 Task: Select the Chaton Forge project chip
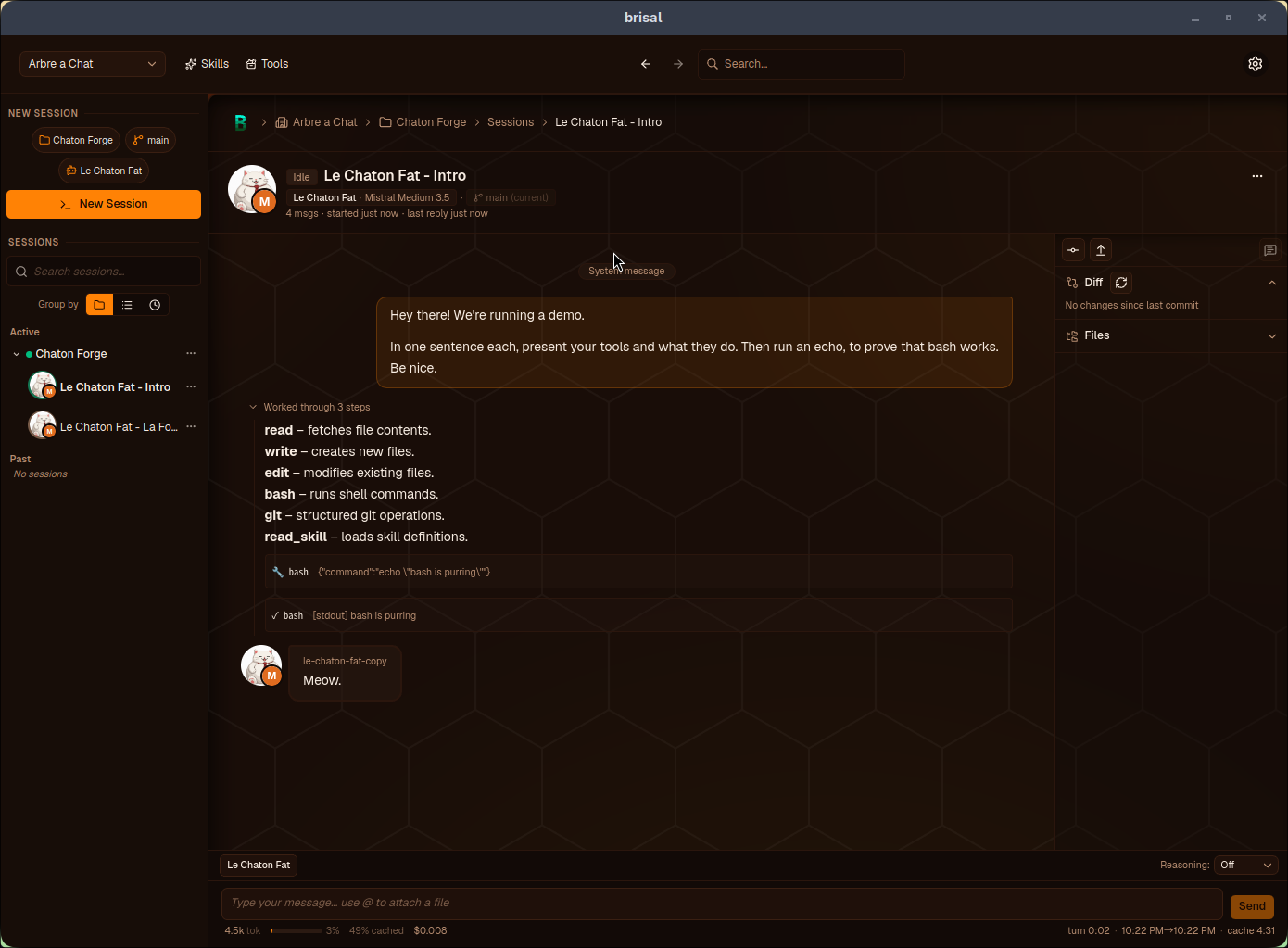point(76,140)
